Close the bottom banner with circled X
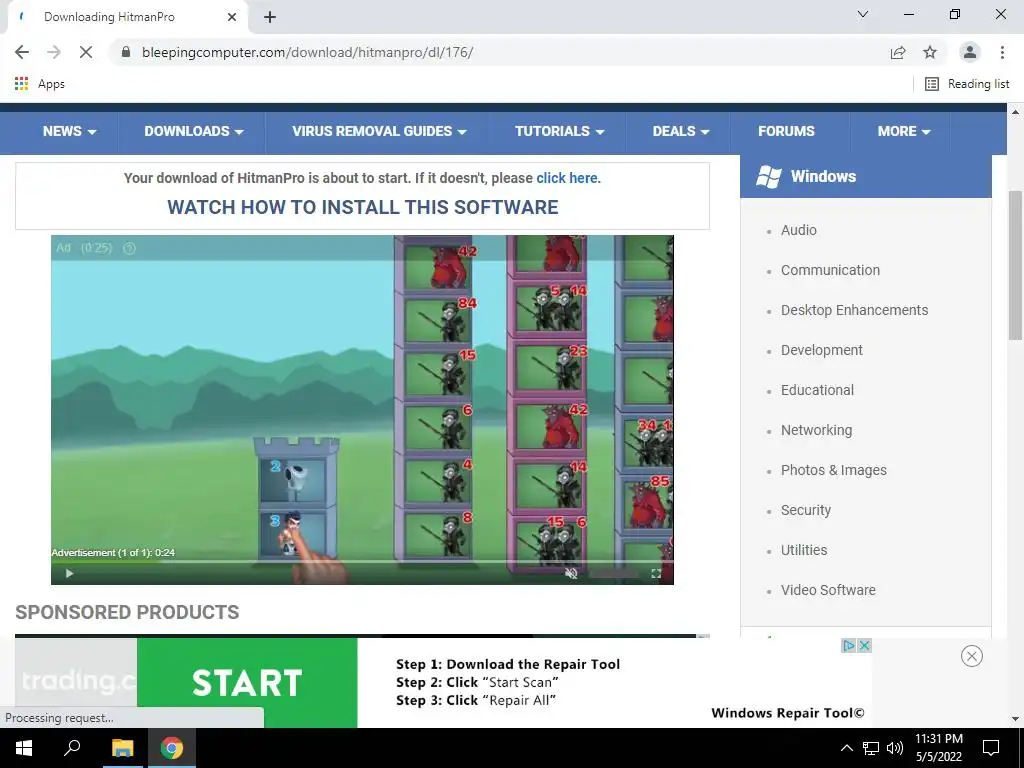The image size is (1024, 768). pos(972,656)
